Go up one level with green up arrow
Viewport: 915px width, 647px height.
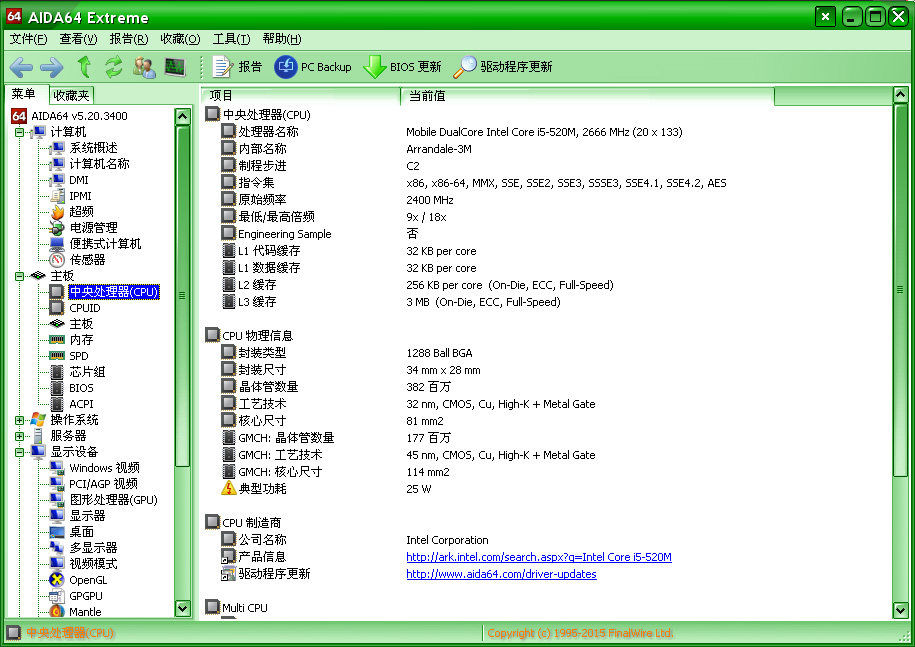pos(85,67)
